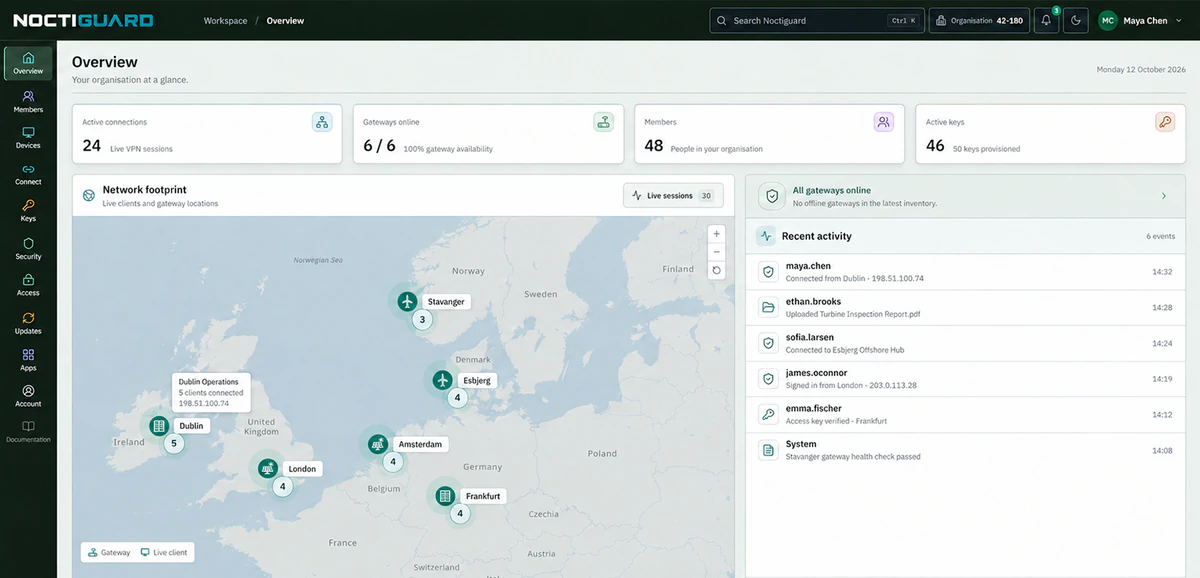Image resolution: width=1200 pixels, height=578 pixels.
Task: Click the Active connections network icon
Action: point(322,122)
